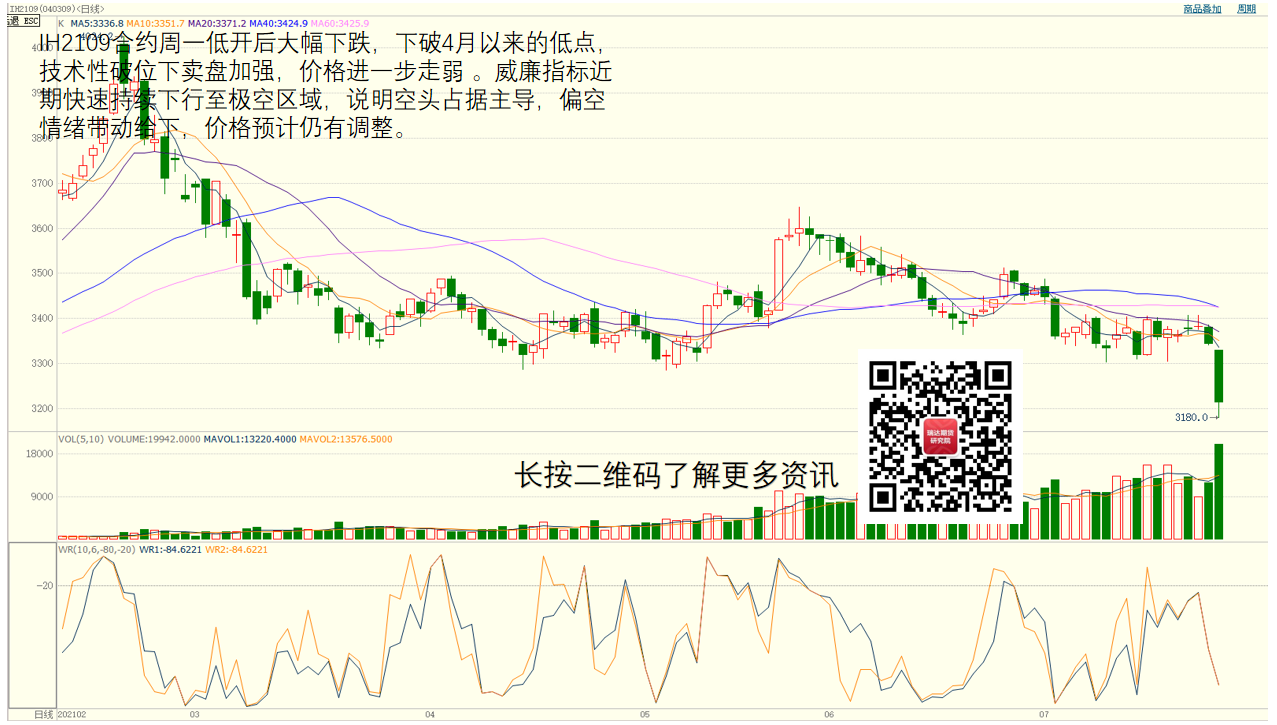Click the QR code image
1277x725 pixels.
click(940, 435)
